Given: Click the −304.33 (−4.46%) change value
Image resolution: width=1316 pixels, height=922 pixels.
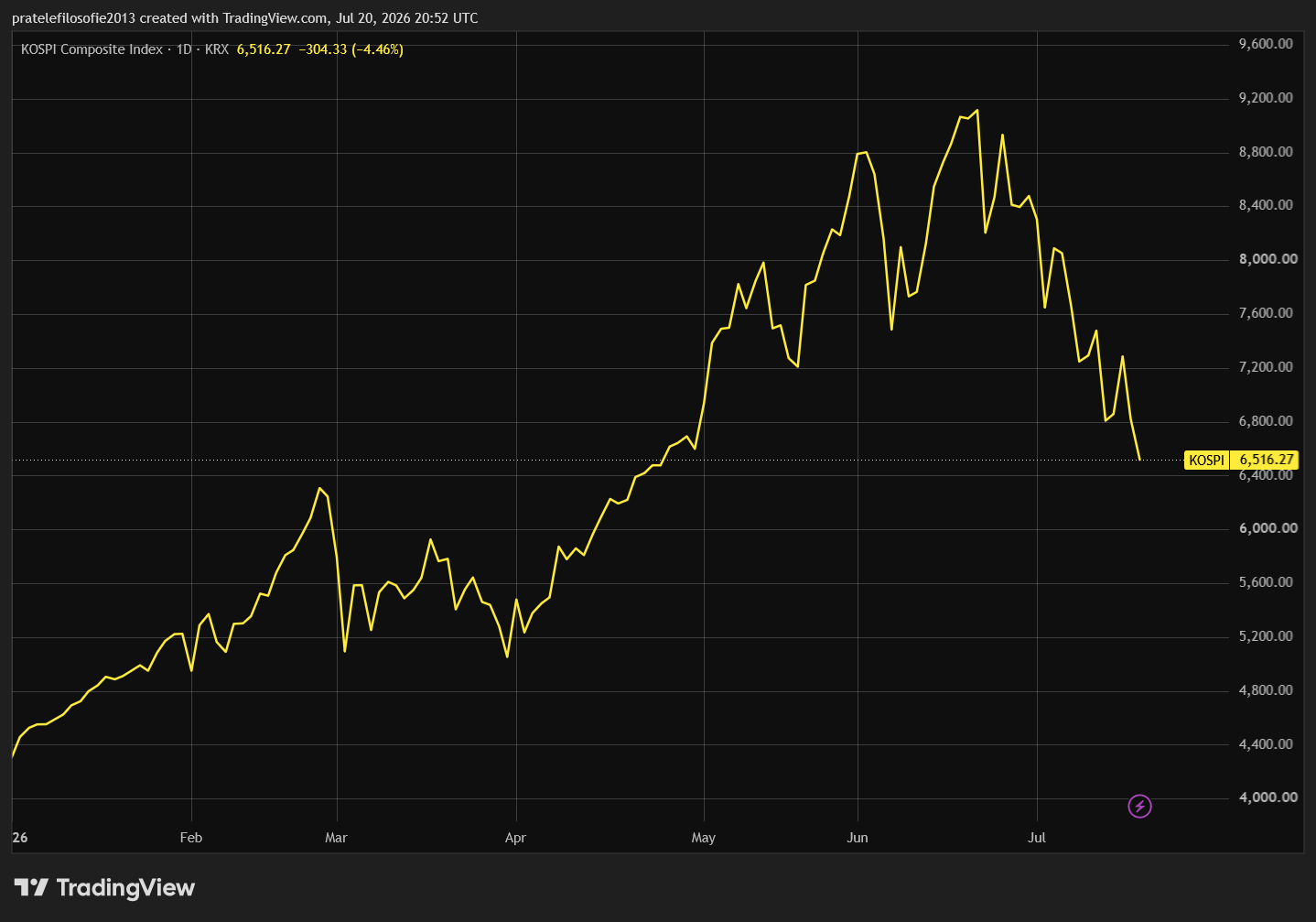Looking at the screenshot, I should point(351,49).
